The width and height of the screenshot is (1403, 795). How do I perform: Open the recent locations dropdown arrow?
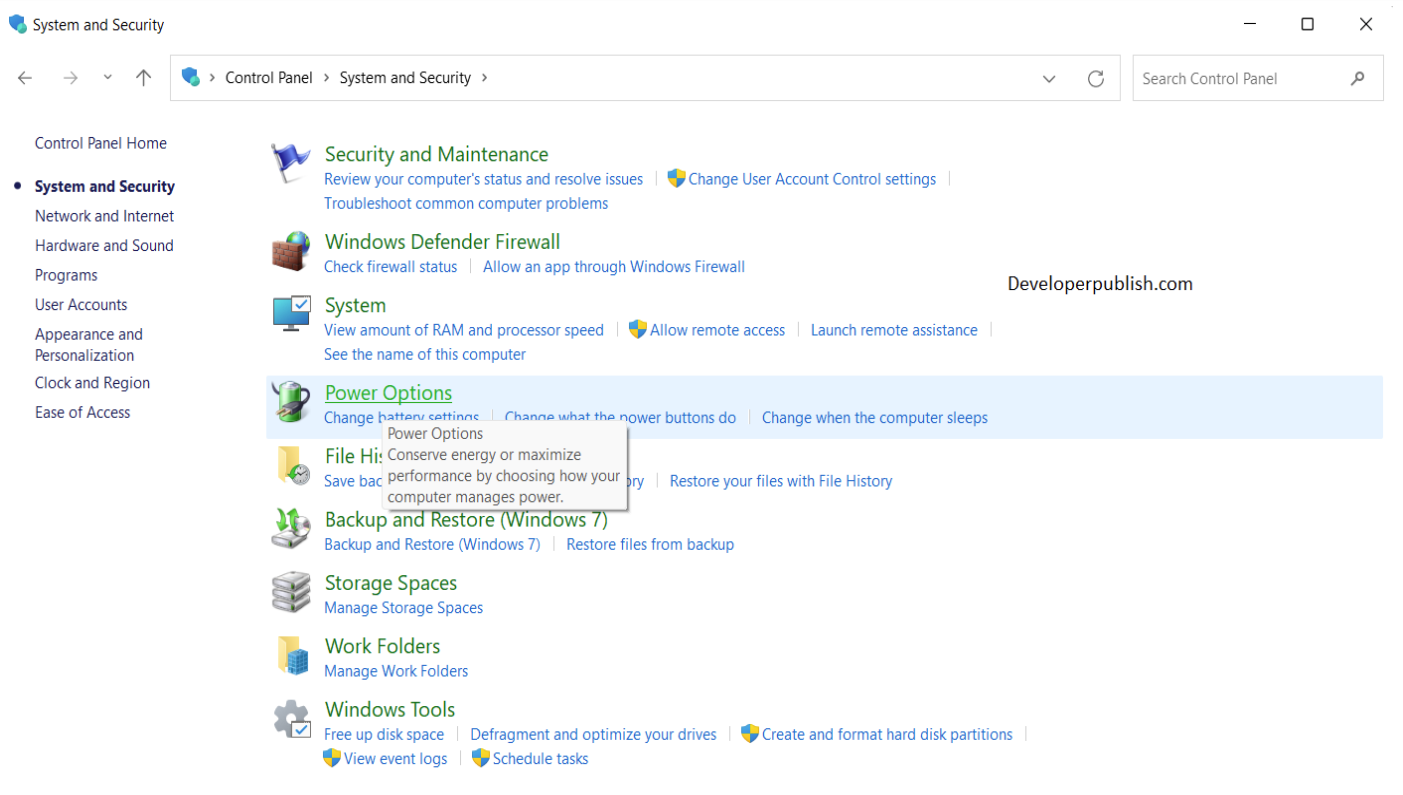(x=108, y=78)
